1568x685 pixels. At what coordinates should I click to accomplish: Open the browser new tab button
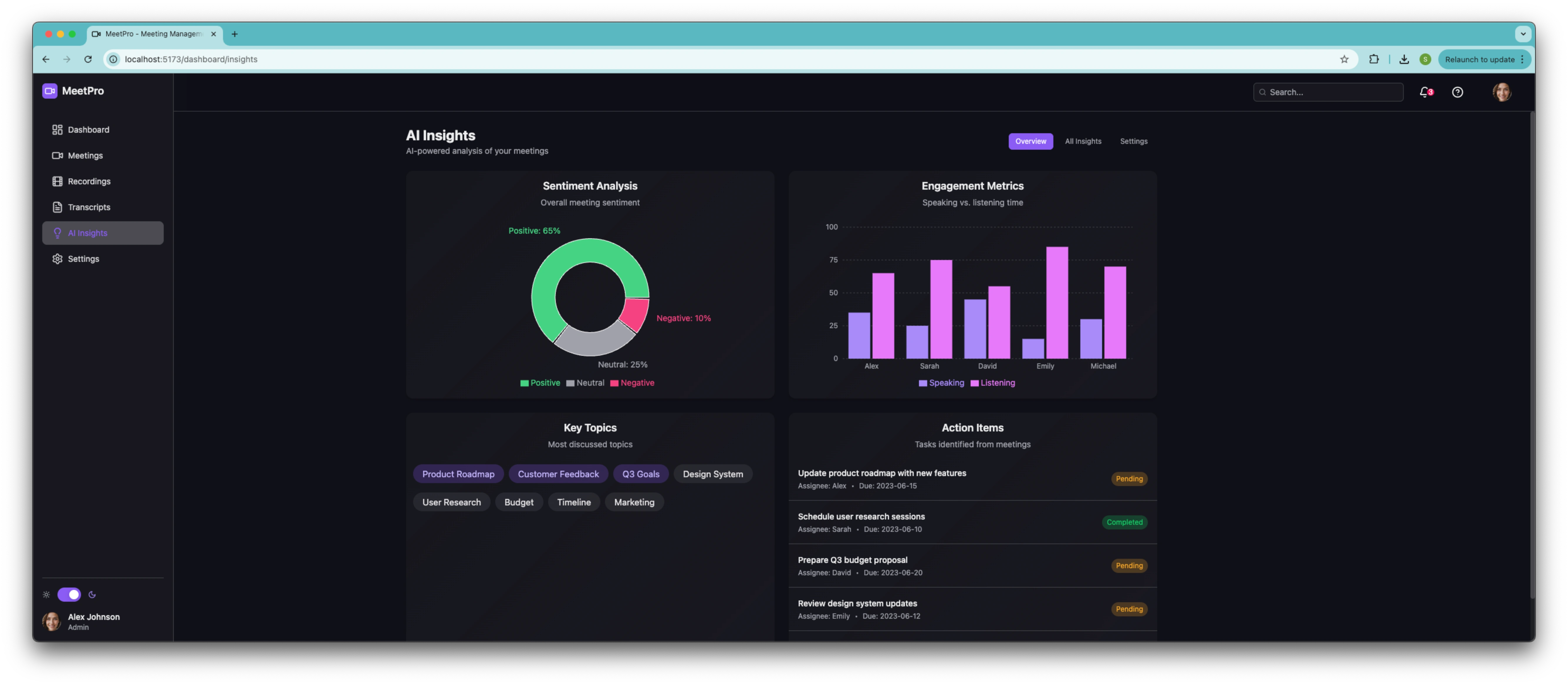235,34
